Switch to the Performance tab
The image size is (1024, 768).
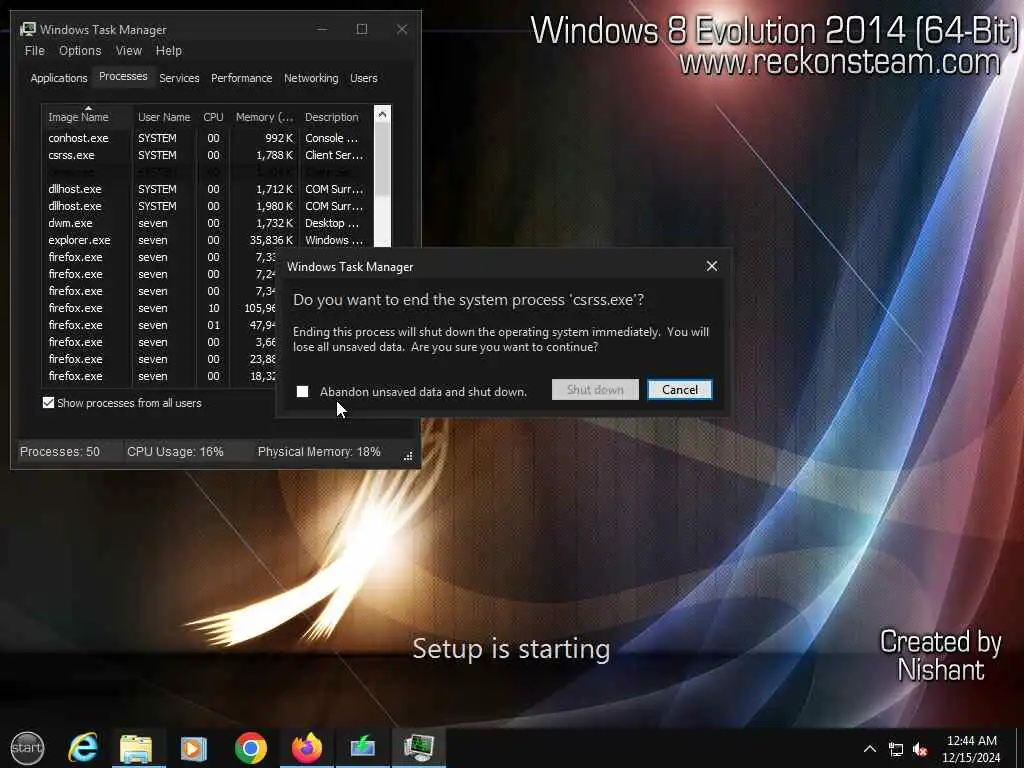[x=241, y=78]
